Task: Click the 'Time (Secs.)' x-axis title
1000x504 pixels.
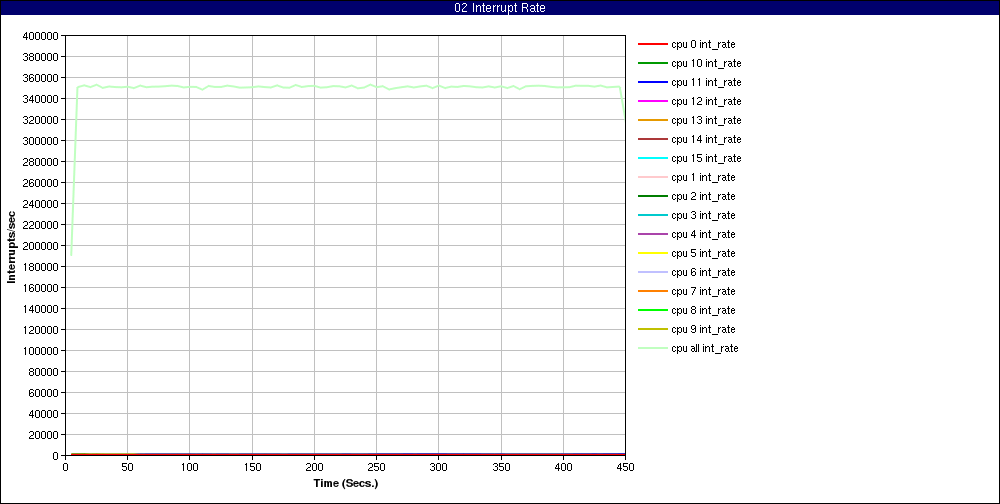Action: tap(346, 484)
